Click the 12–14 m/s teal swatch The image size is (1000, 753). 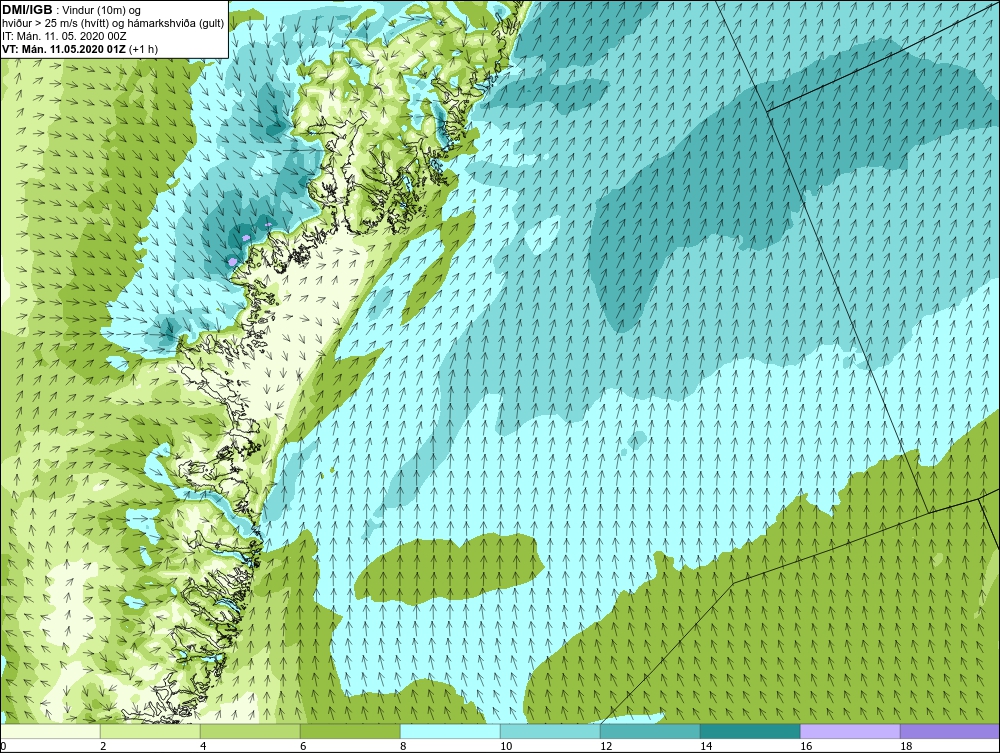[650, 731]
